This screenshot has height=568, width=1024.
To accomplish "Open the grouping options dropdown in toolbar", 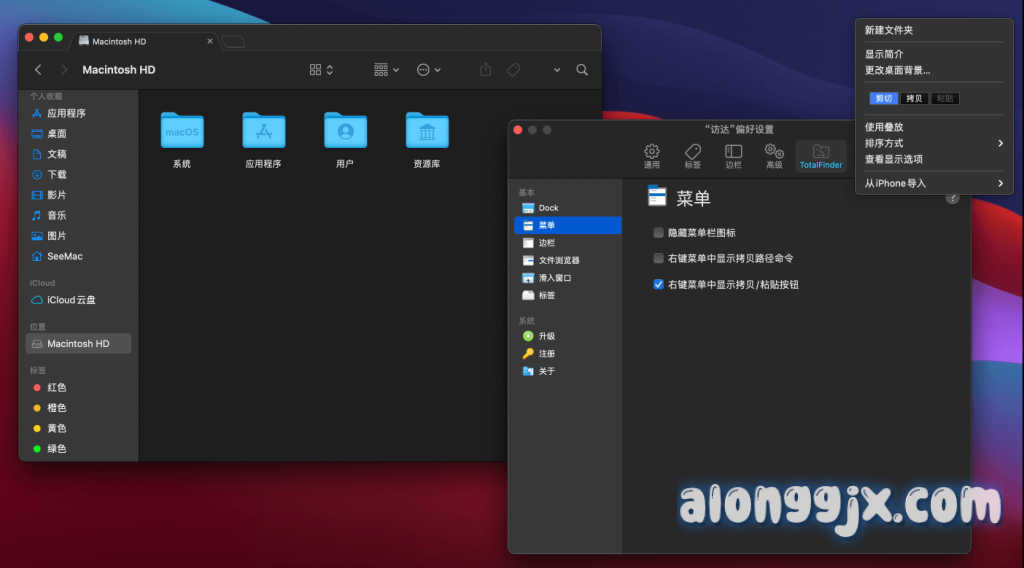I will 386,70.
